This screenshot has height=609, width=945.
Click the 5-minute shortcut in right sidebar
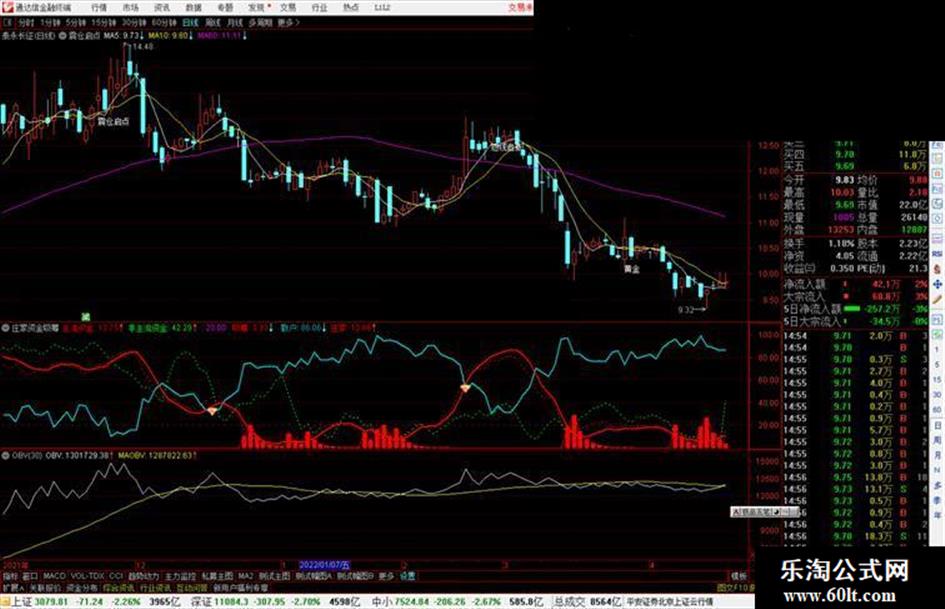click(x=938, y=364)
